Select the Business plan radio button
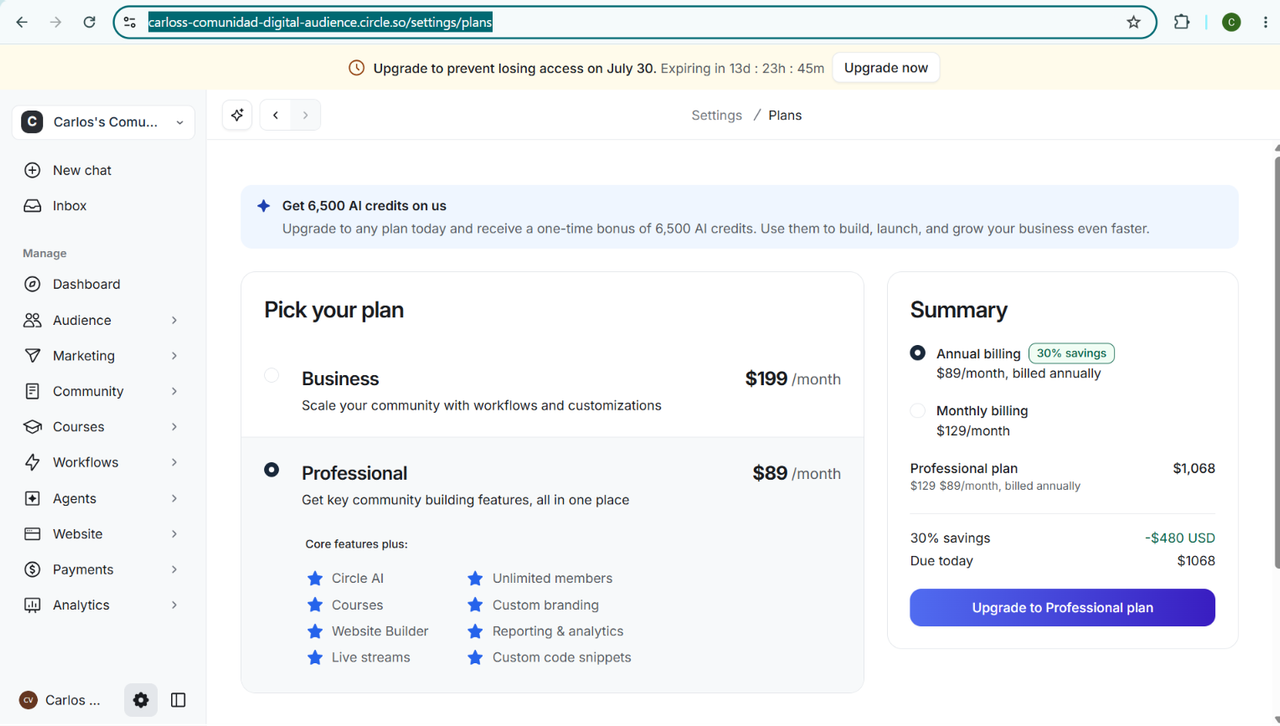The height and width of the screenshot is (726, 1280). coord(272,376)
